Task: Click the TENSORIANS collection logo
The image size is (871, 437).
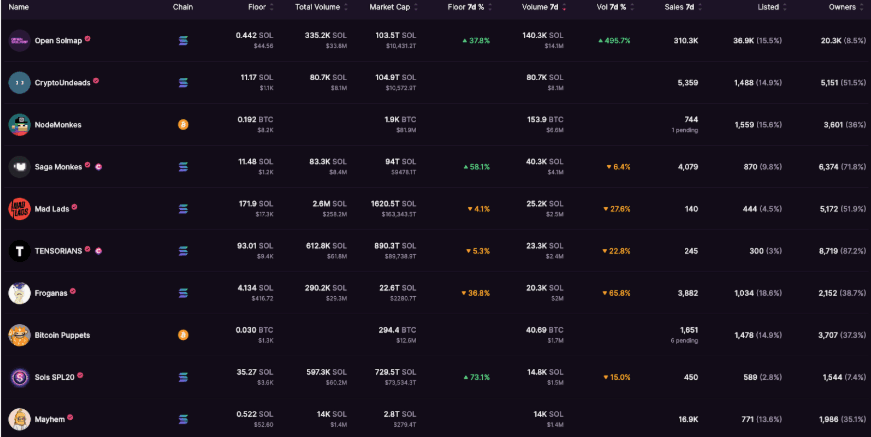Action: pos(19,251)
